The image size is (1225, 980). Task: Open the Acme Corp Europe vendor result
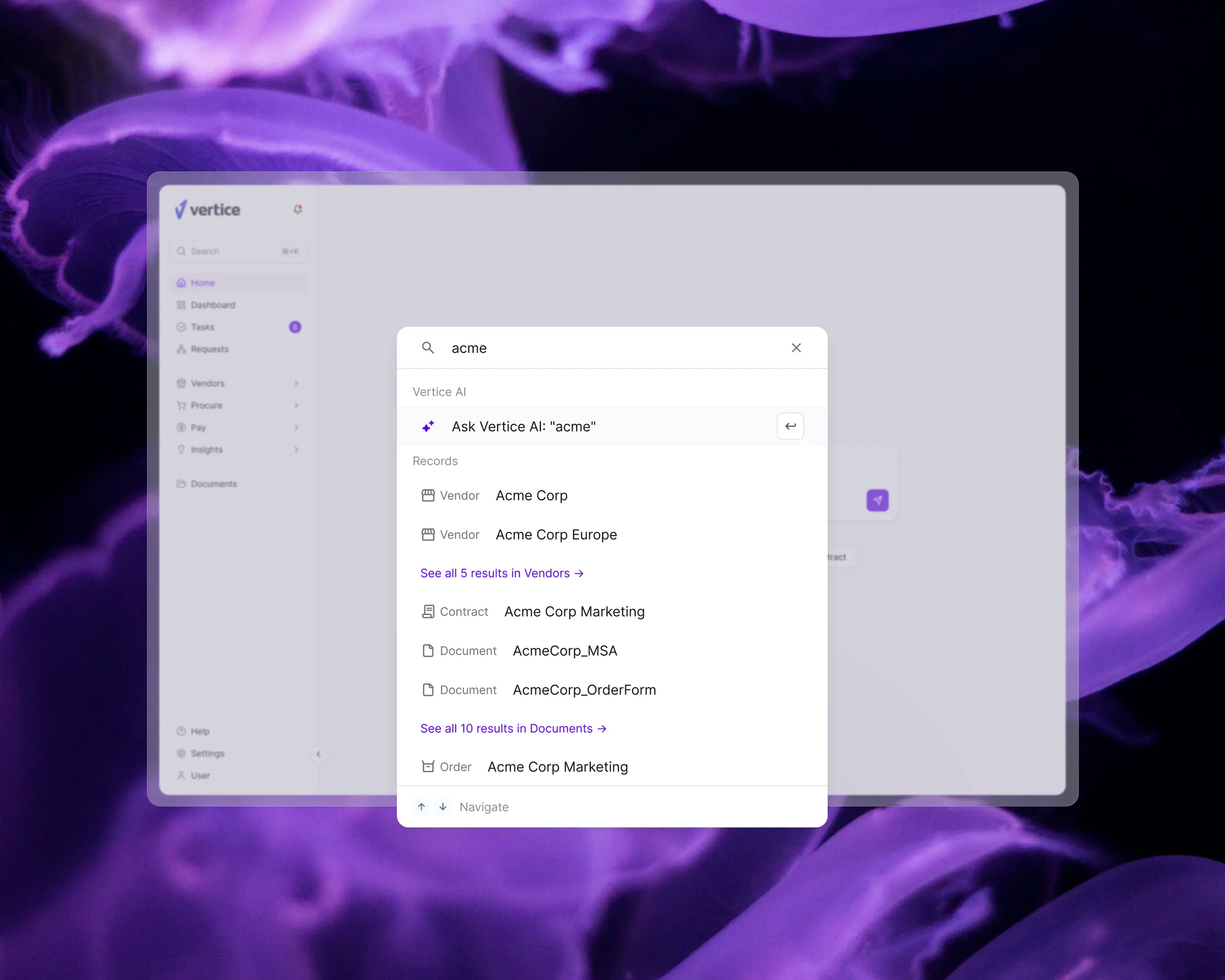click(612, 535)
